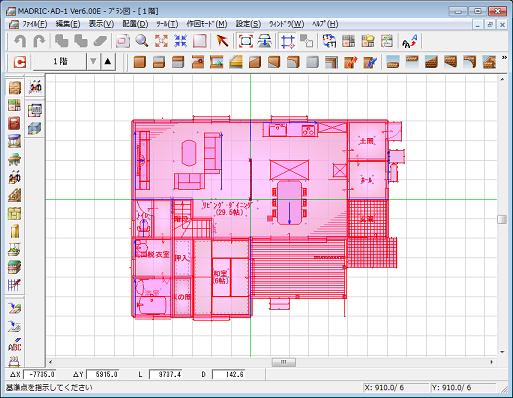Click the 3D blue box view icon
513x398 pixels.
pyautogui.click(x=35, y=128)
